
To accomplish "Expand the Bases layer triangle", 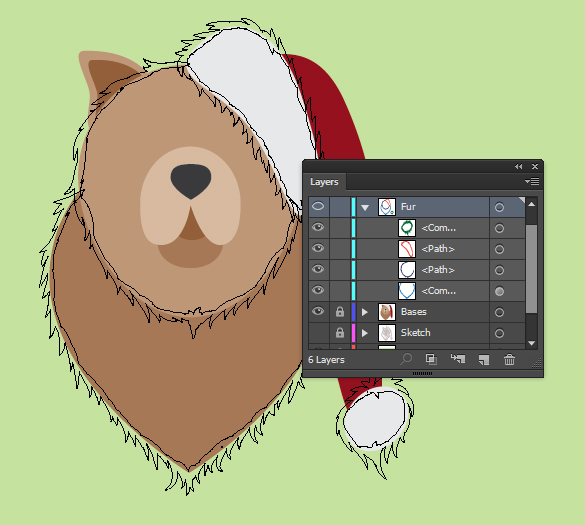I will pos(365,312).
